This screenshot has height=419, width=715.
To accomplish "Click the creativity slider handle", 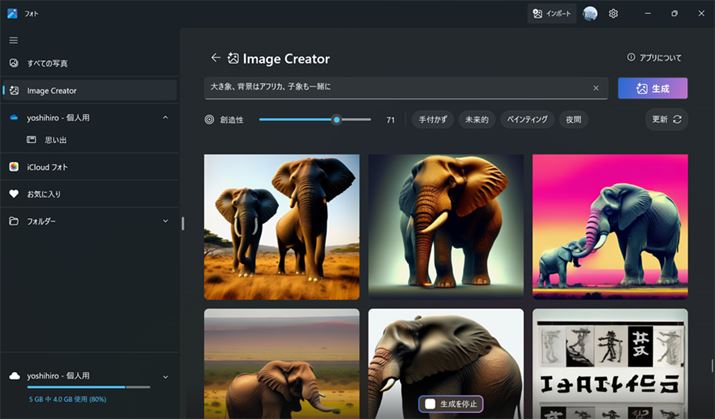I will coord(337,119).
